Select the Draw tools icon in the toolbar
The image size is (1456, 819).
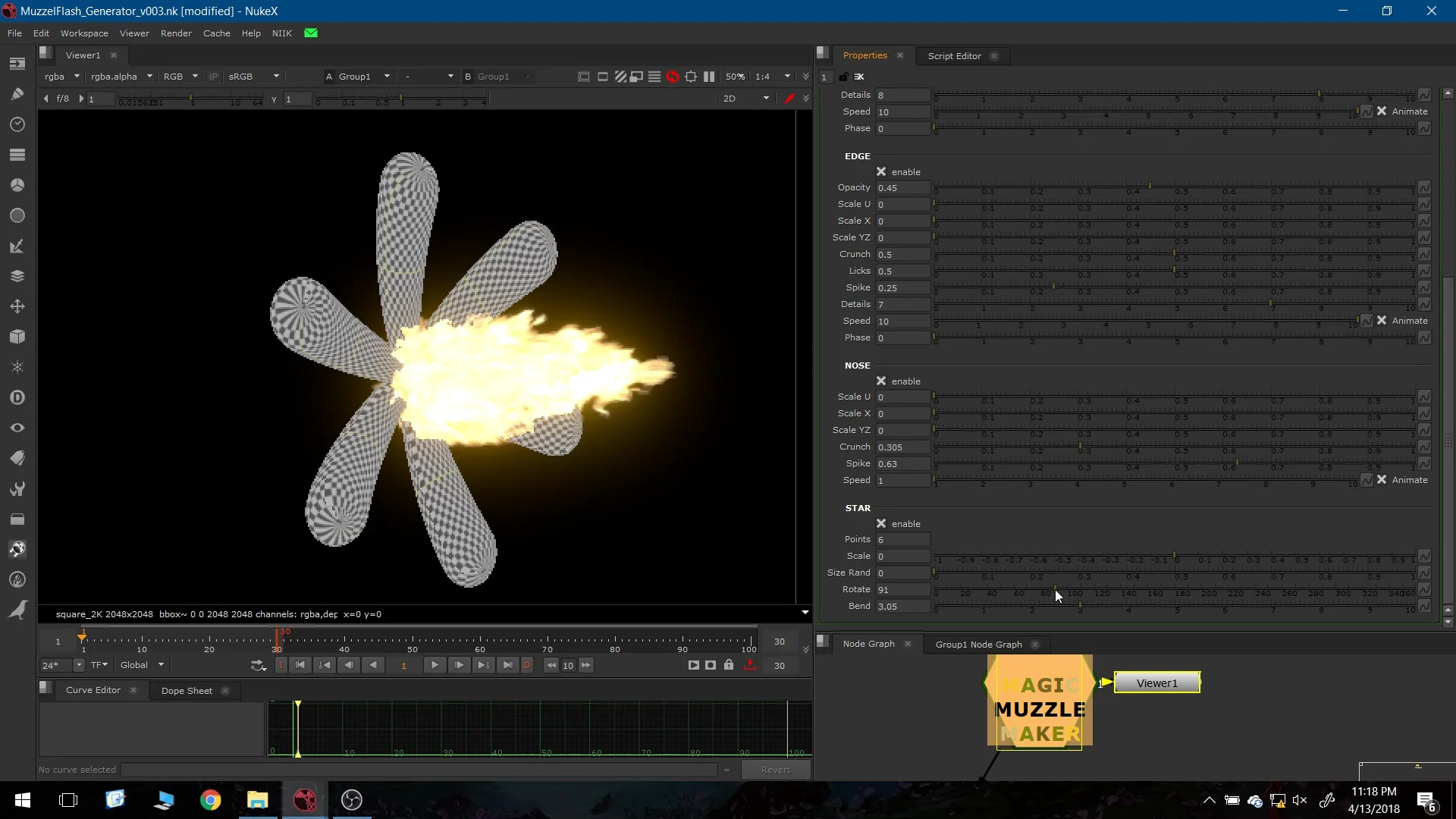coord(18,94)
